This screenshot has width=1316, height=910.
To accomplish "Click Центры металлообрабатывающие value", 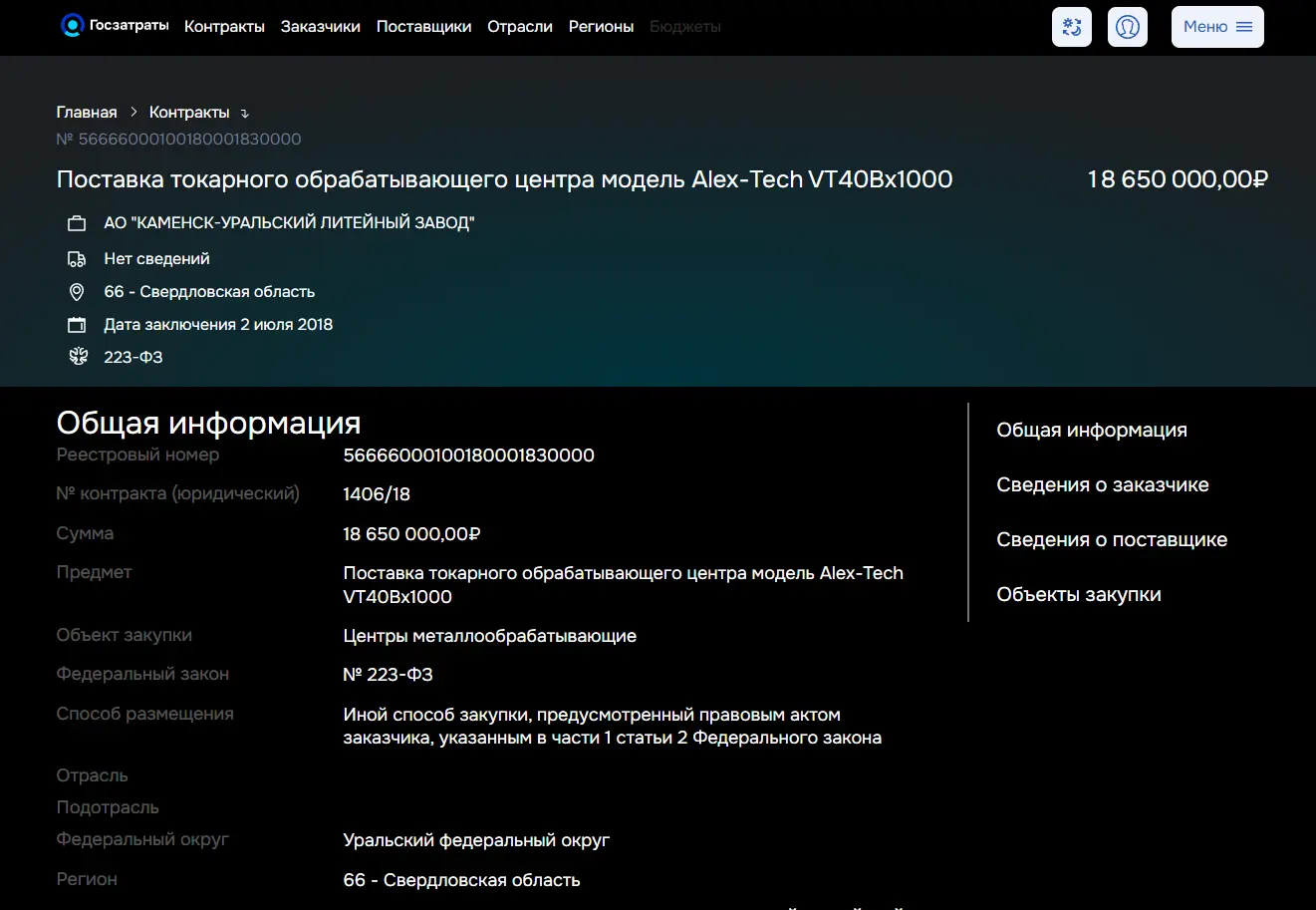I will (x=490, y=636).
